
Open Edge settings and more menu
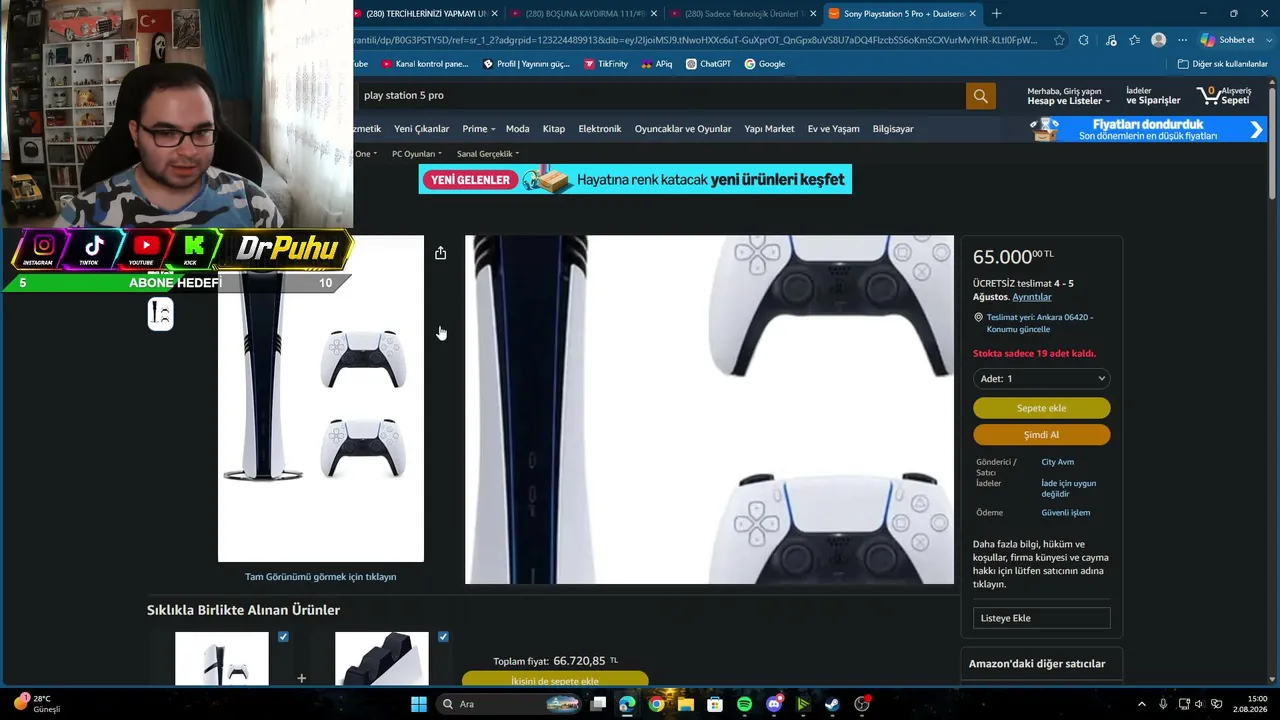(x=1182, y=40)
